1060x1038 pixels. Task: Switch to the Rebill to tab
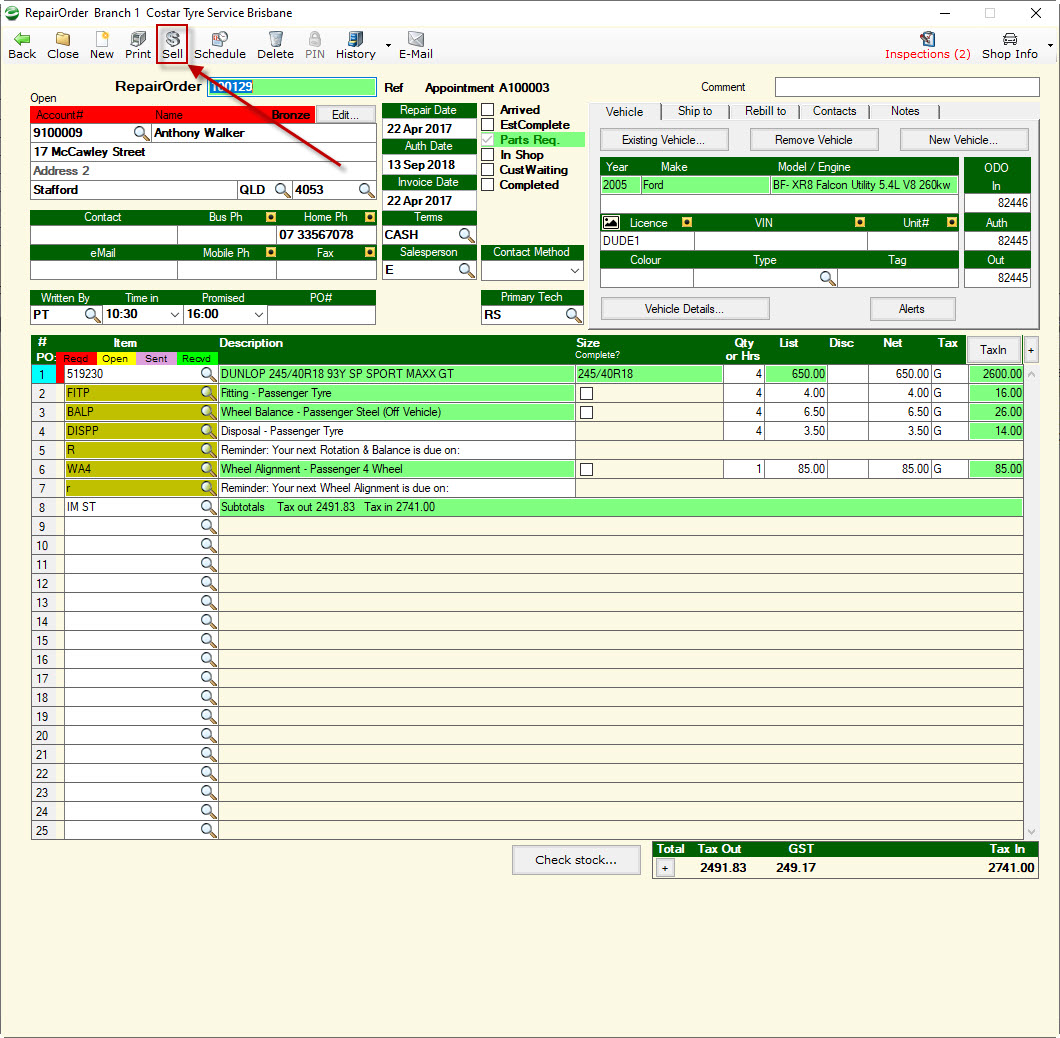pyautogui.click(x=765, y=112)
